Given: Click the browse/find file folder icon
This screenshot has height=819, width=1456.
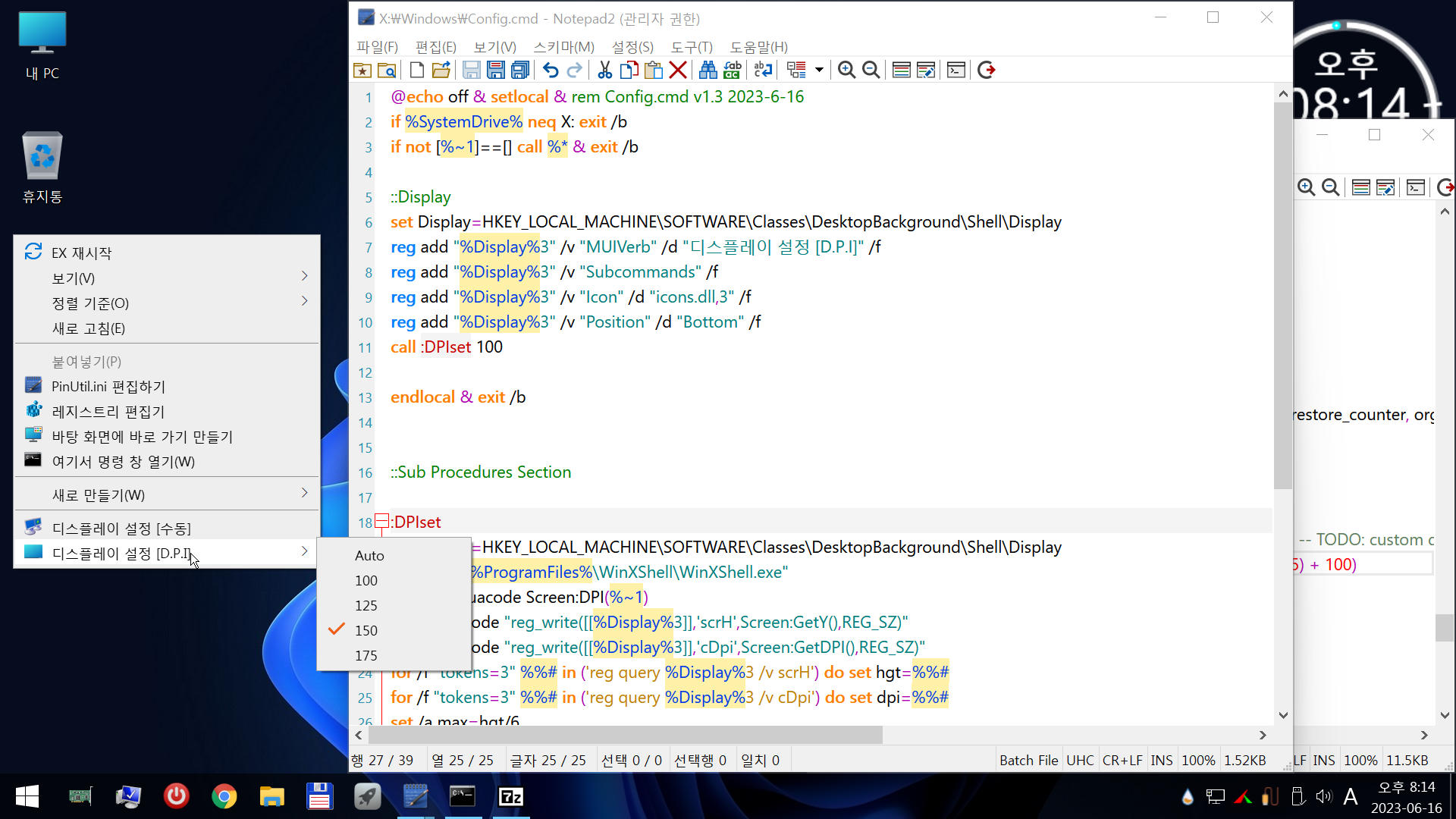Looking at the screenshot, I should pos(387,71).
